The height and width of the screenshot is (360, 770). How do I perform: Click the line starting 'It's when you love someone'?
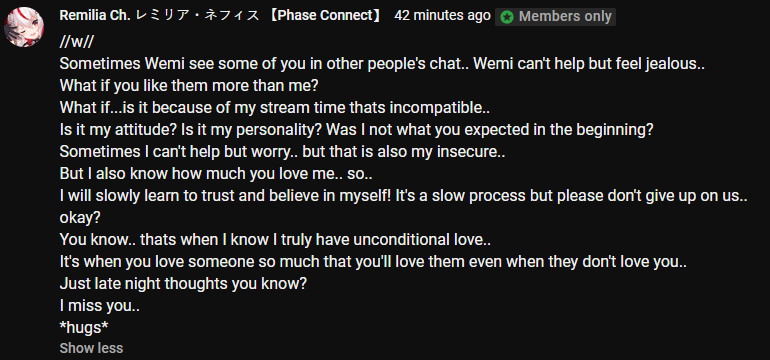[x=373, y=262]
